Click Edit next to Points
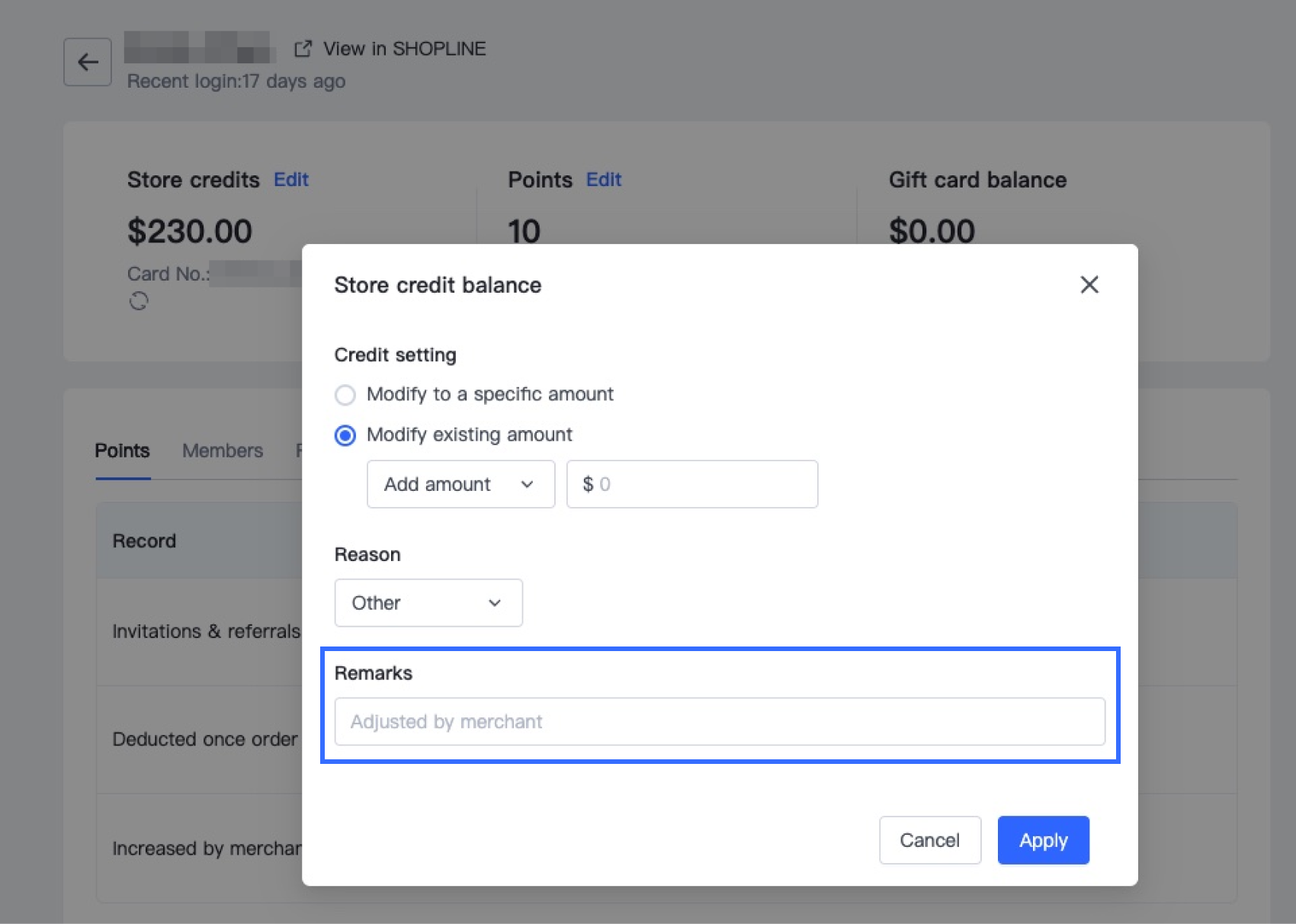This screenshot has height=924, width=1296. pos(604,180)
